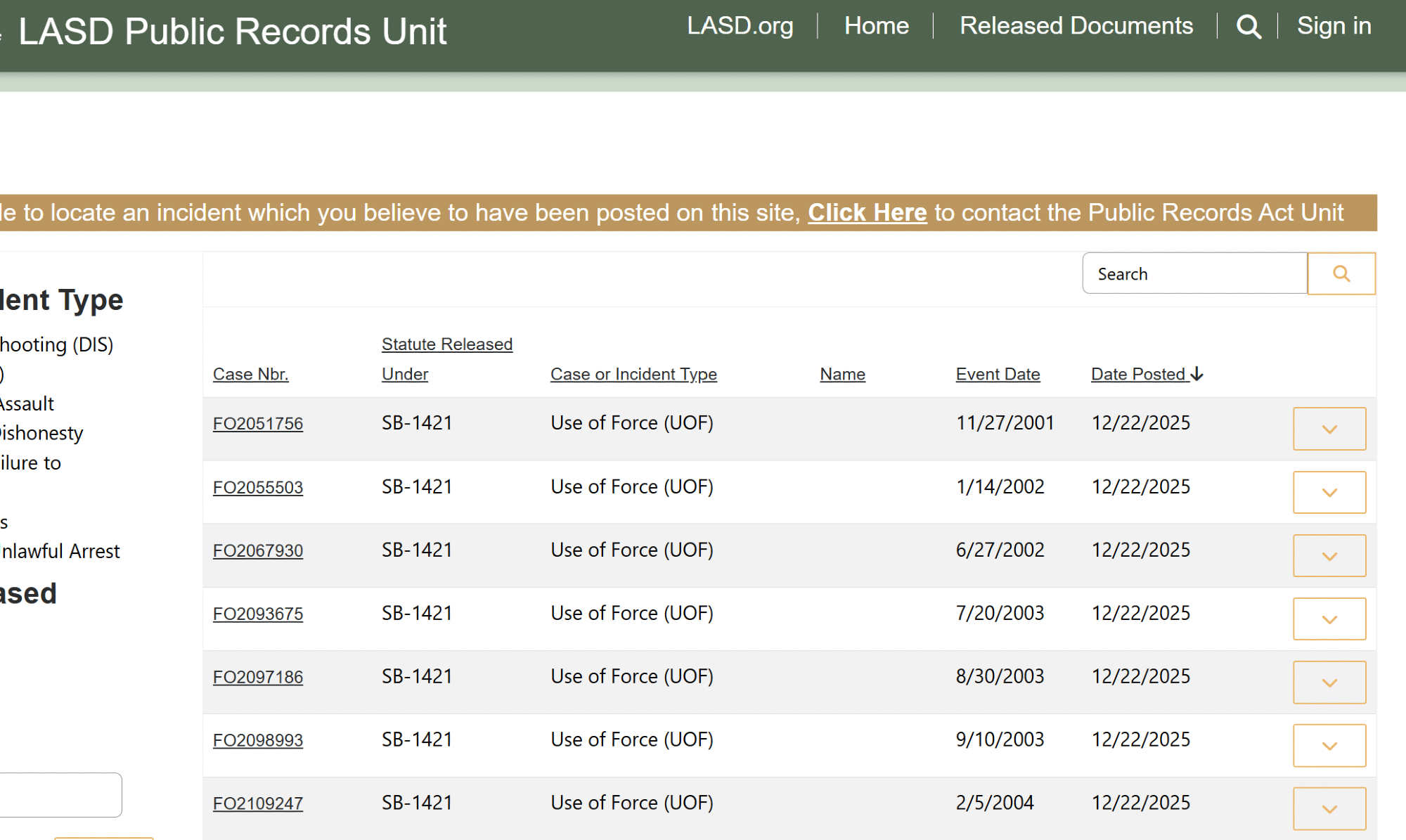Click the 'Click Here' contact link
1406x840 pixels.
point(867,212)
